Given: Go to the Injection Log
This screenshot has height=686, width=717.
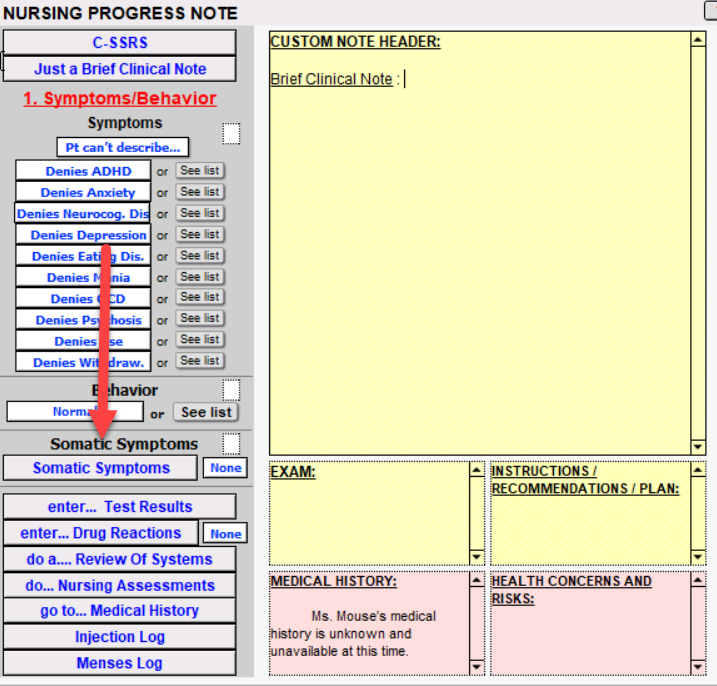Looking at the screenshot, I should coord(120,637).
